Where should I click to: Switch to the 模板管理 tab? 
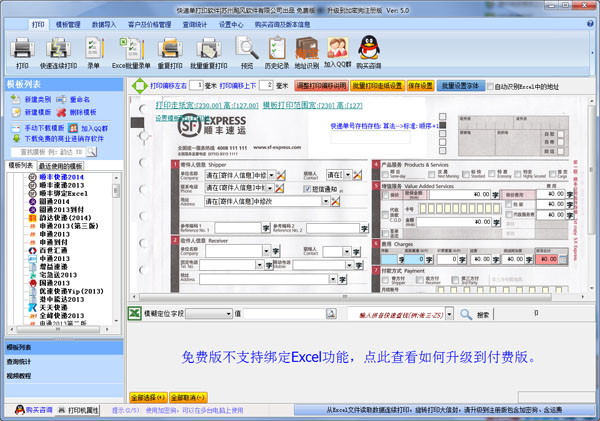68,24
